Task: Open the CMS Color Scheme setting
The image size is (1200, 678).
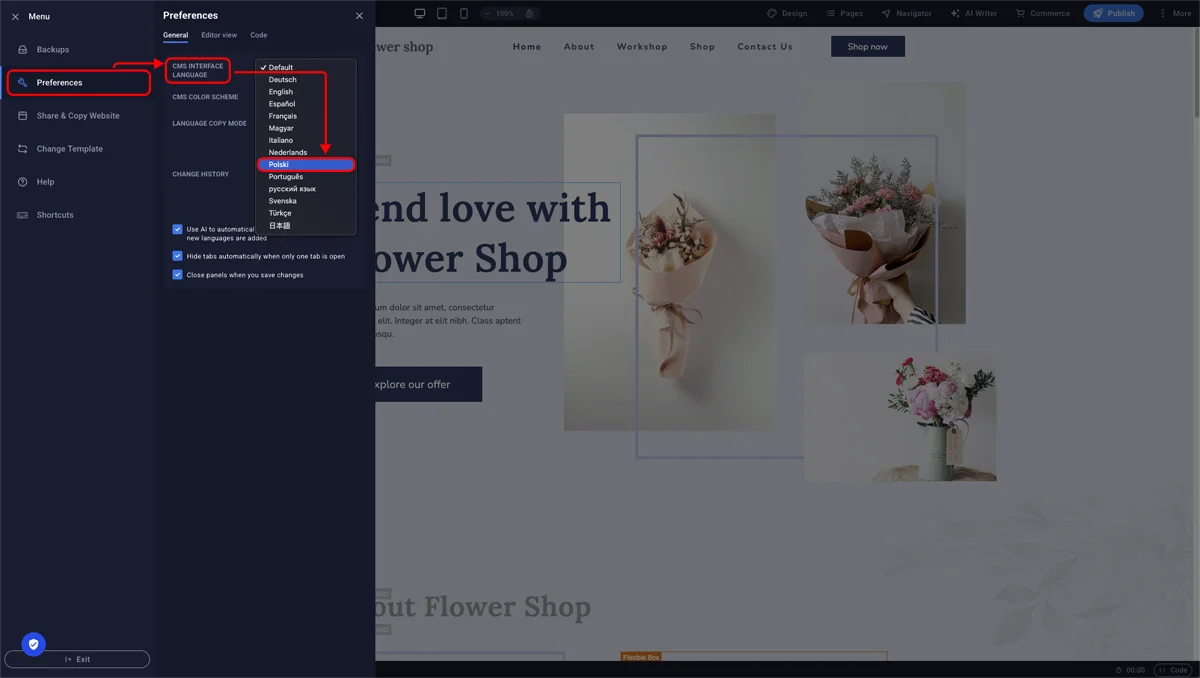Action: (x=204, y=96)
